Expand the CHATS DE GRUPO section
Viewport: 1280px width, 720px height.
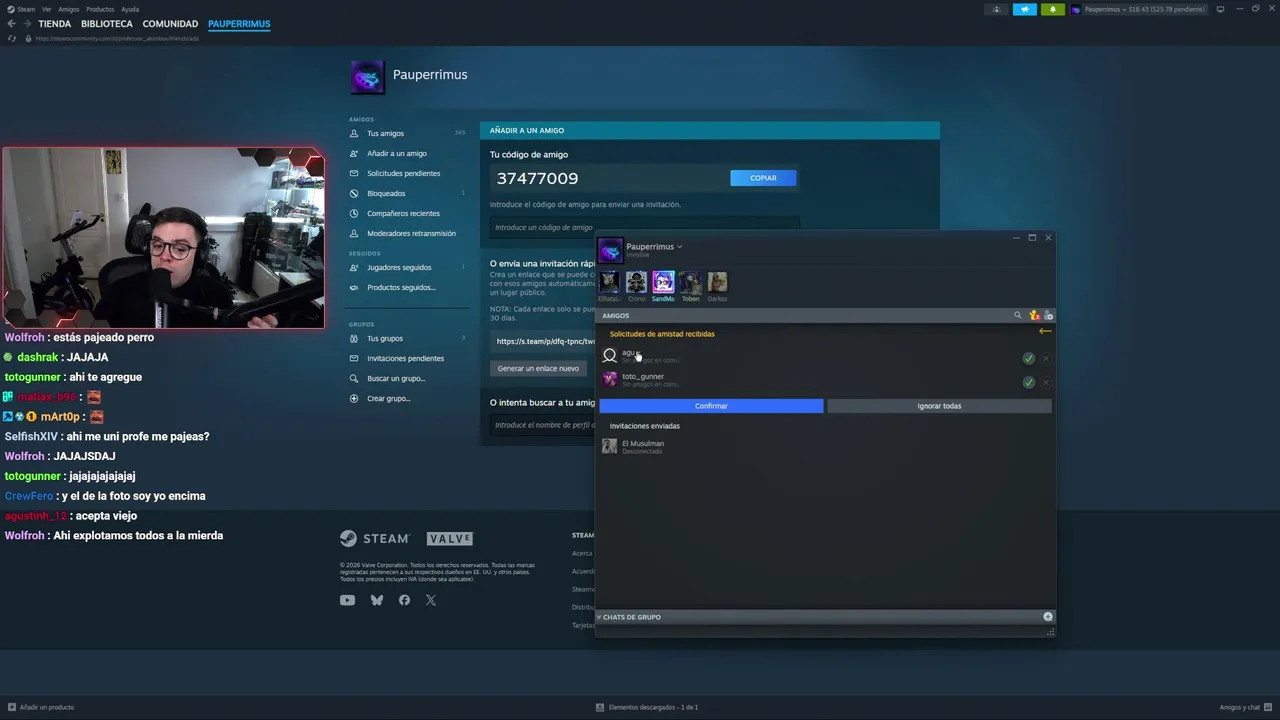click(x=630, y=617)
